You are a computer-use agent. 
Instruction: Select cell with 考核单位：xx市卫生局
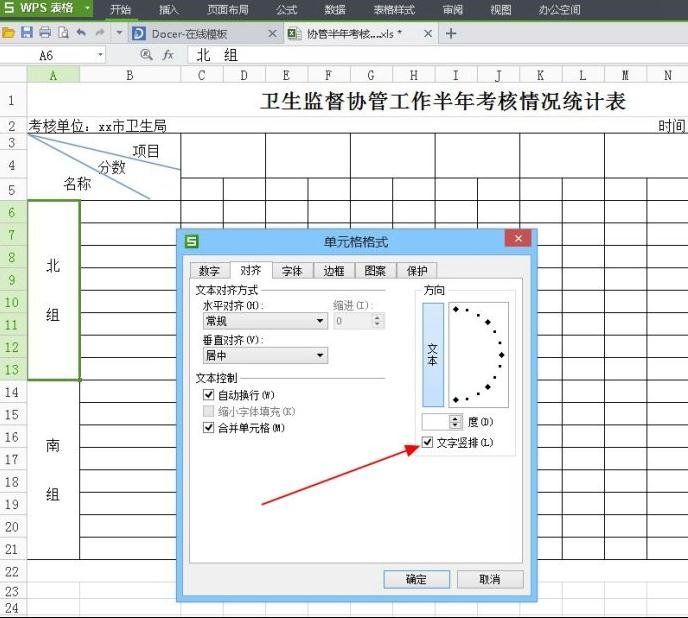(x=97, y=126)
